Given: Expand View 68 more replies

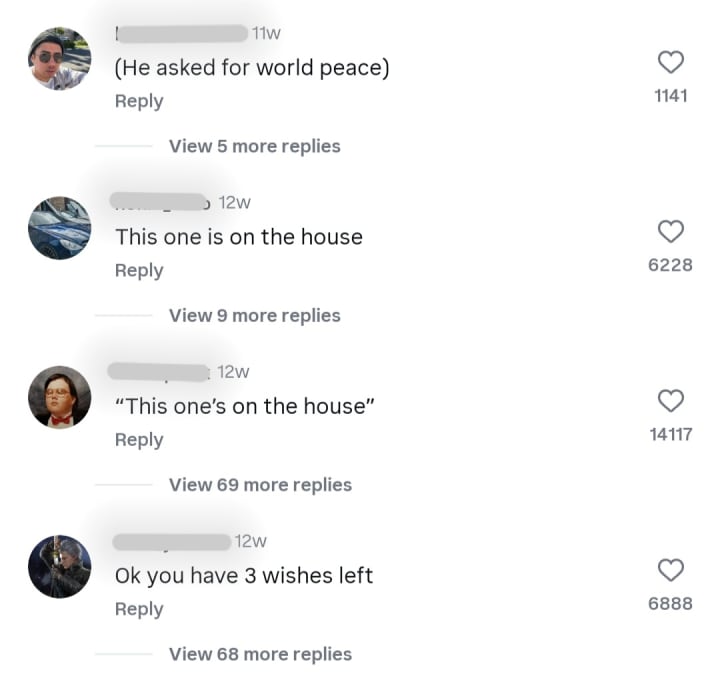Looking at the screenshot, I should coord(260,654).
